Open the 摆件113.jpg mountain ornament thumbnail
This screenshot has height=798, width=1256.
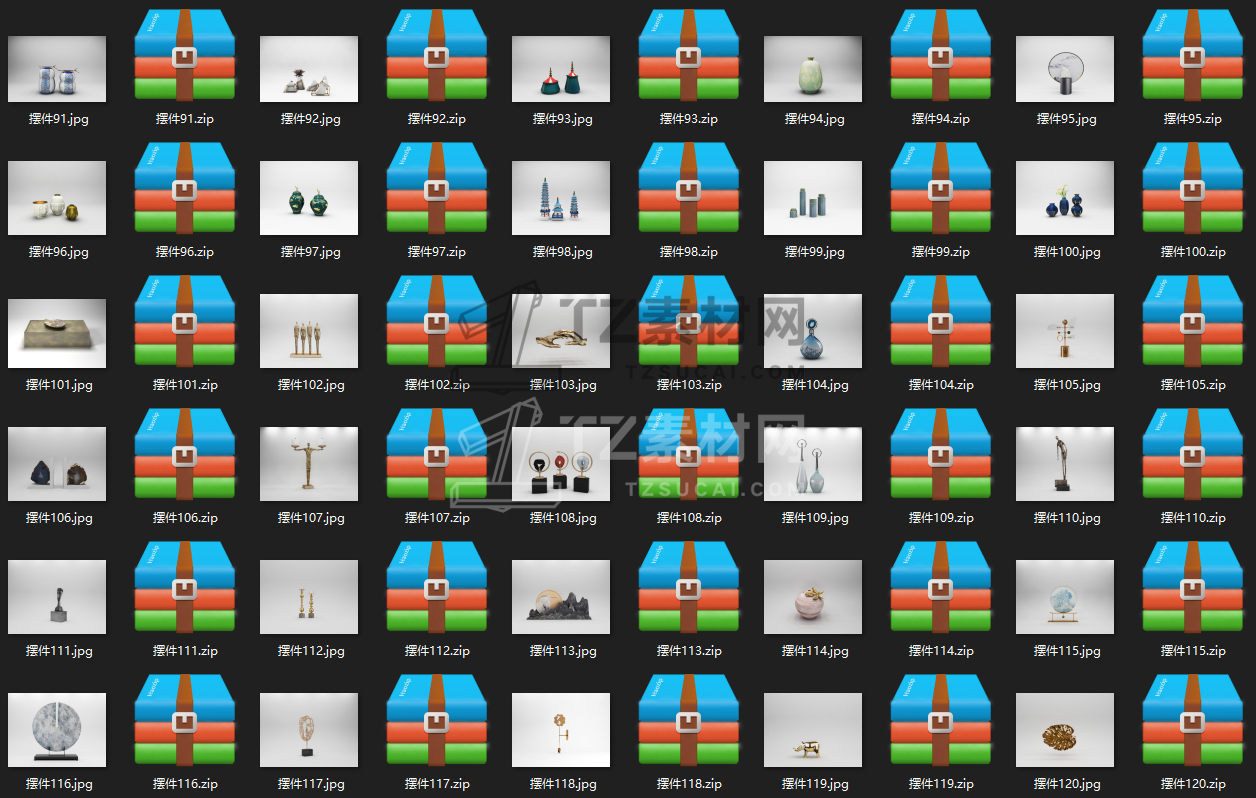[561, 597]
